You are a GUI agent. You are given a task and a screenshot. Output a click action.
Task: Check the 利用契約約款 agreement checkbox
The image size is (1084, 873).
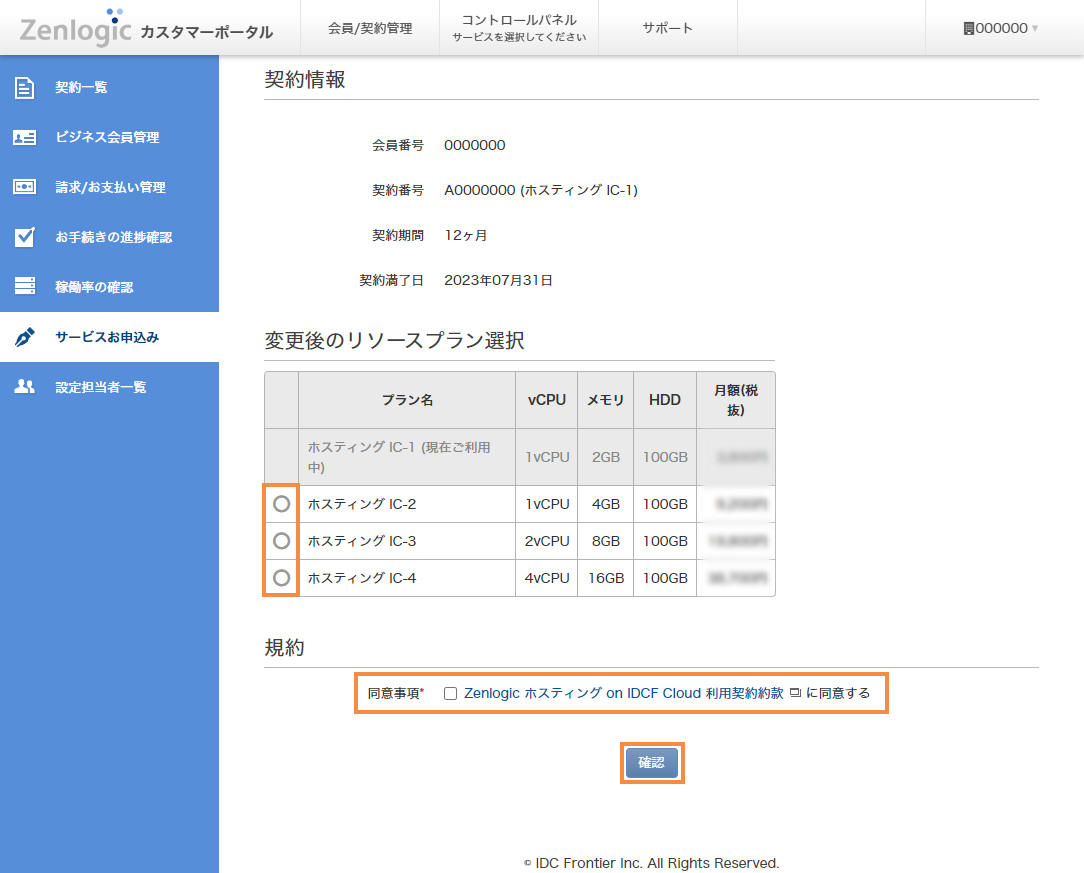[451, 692]
